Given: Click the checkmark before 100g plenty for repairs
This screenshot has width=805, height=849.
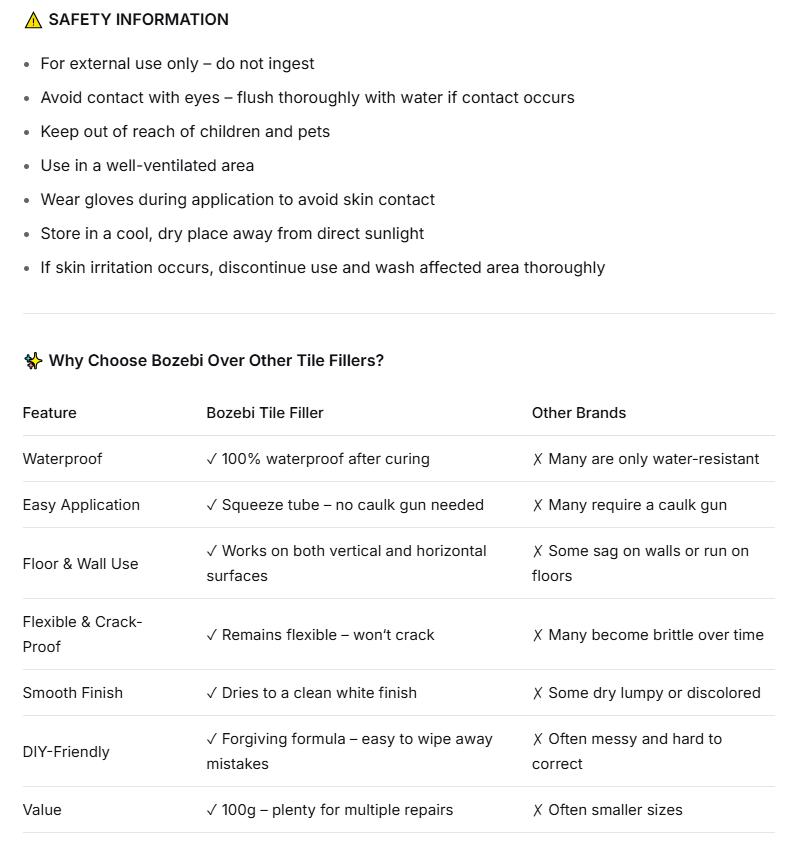Looking at the screenshot, I should click(x=212, y=810).
